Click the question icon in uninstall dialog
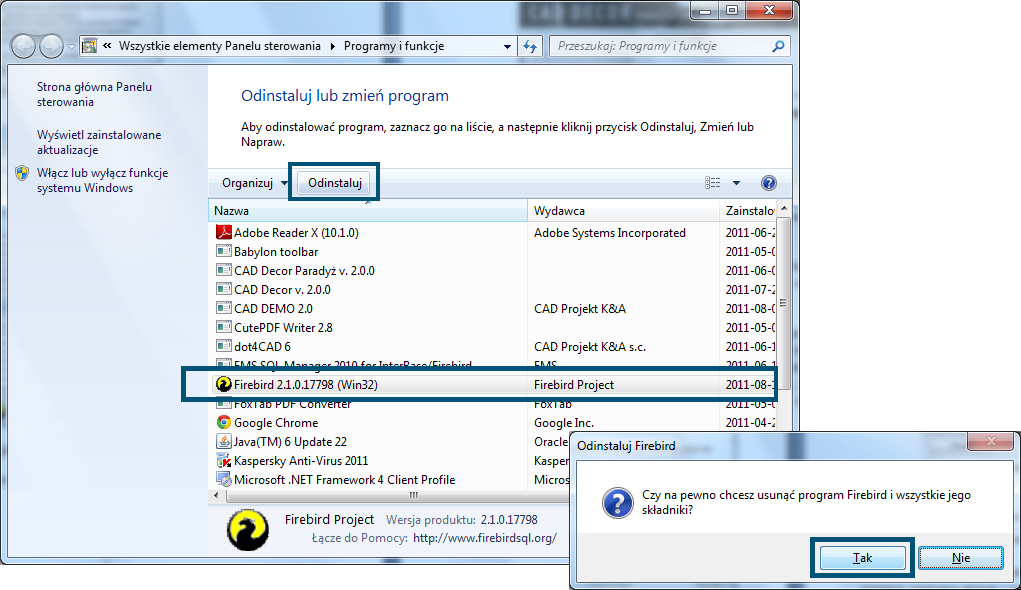This screenshot has width=1021, height=590. (617, 503)
